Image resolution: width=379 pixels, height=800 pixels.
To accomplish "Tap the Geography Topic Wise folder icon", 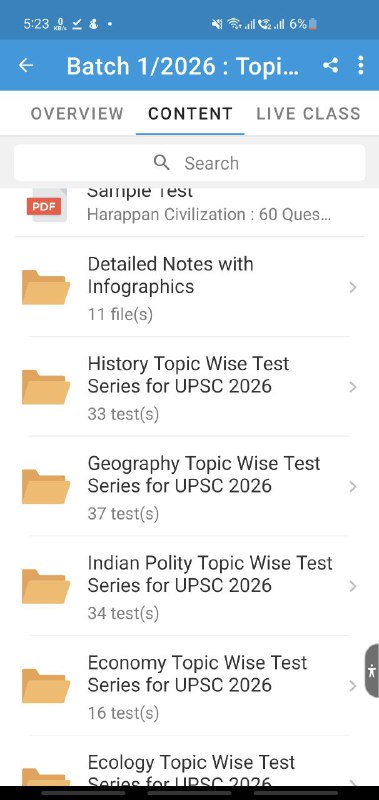I will coord(46,486).
